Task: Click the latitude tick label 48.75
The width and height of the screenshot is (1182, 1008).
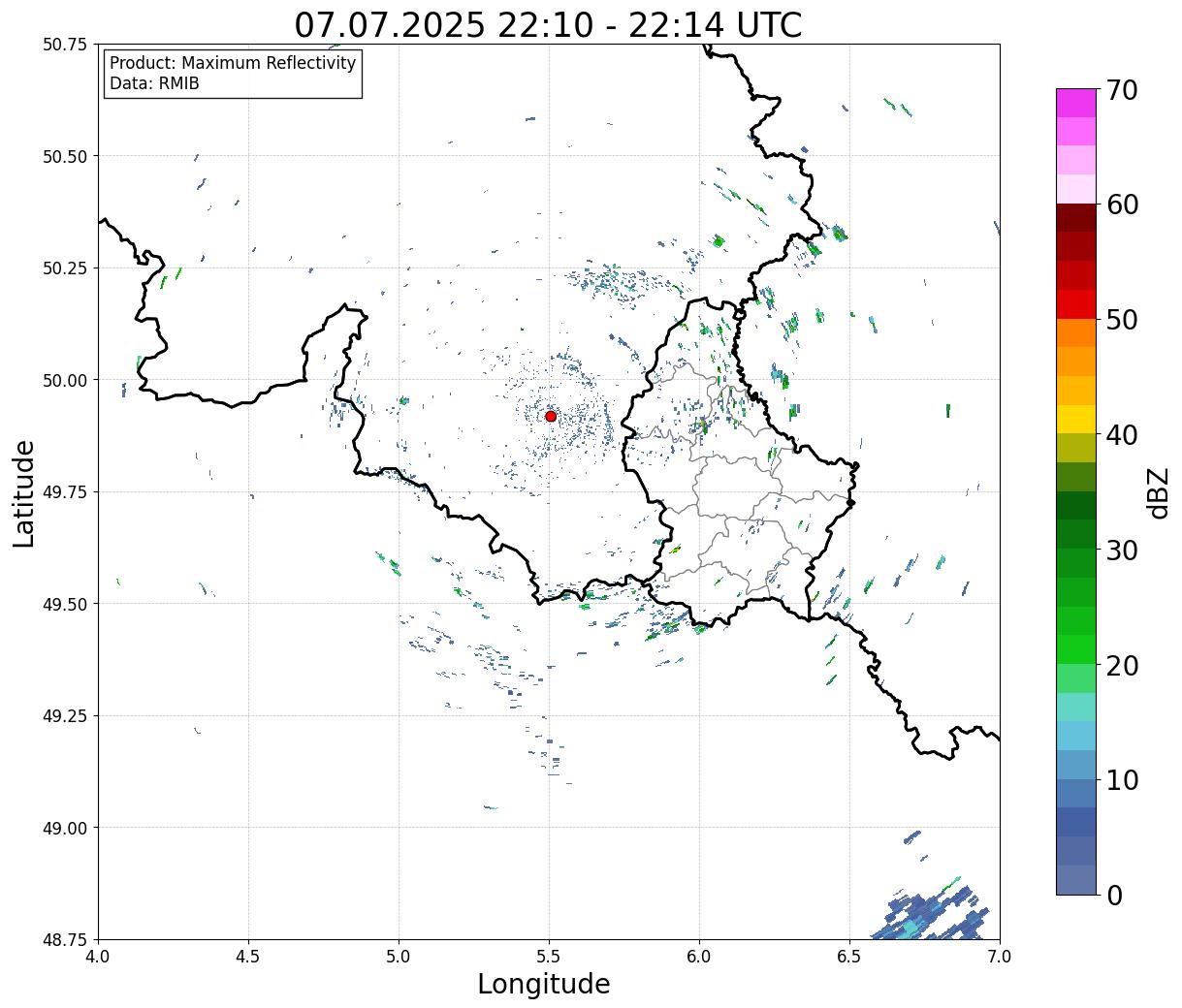Action: tap(65, 940)
